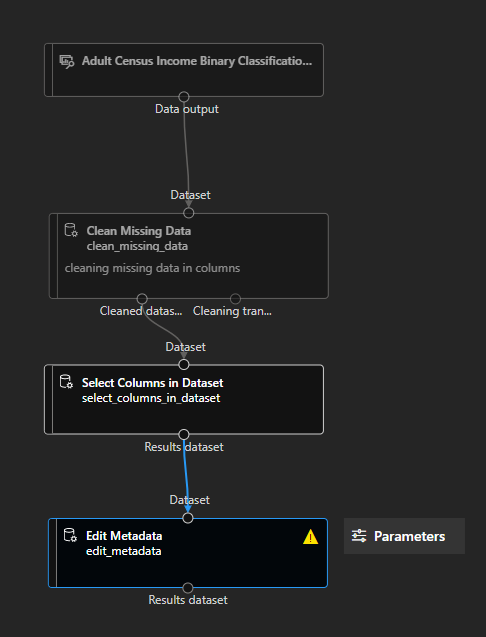The width and height of the screenshot is (486, 637).
Task: Click the Cleaned dataset output port
Action: (x=142, y=299)
